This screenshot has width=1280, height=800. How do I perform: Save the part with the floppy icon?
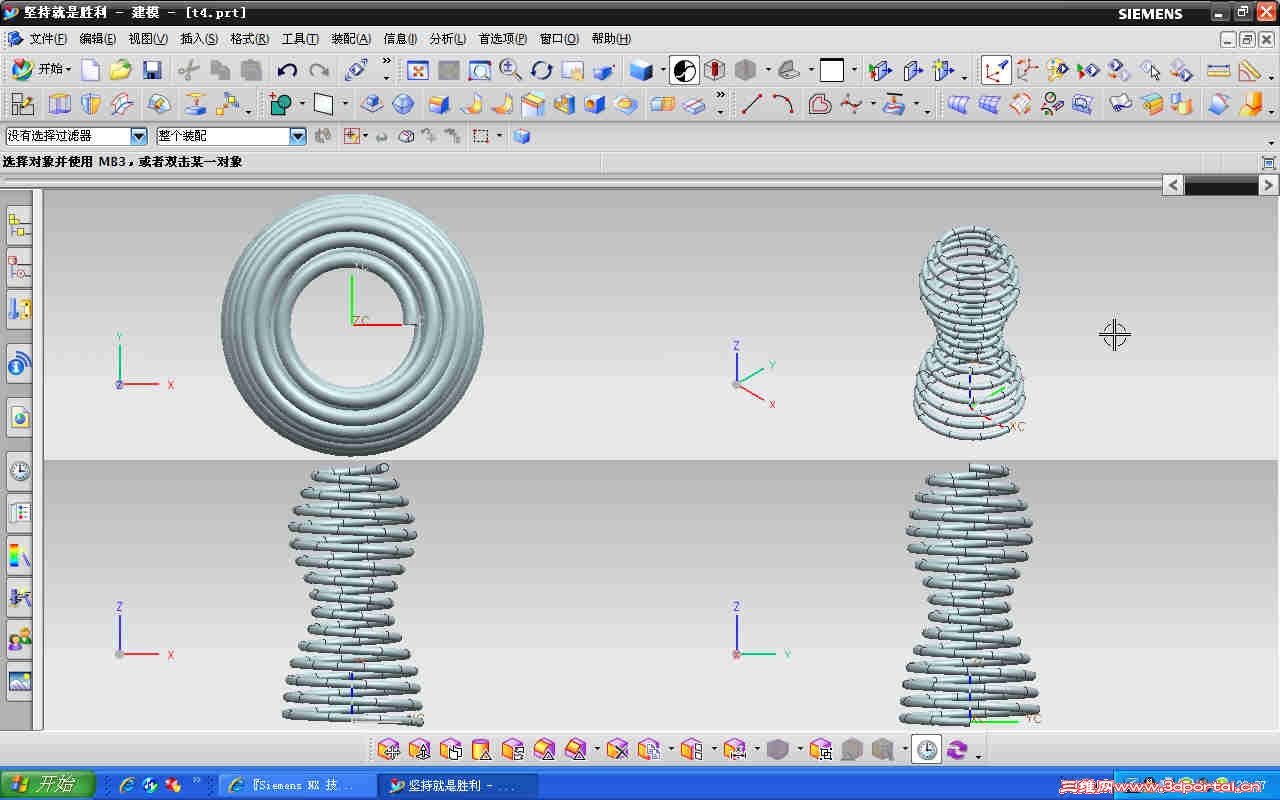[152, 70]
